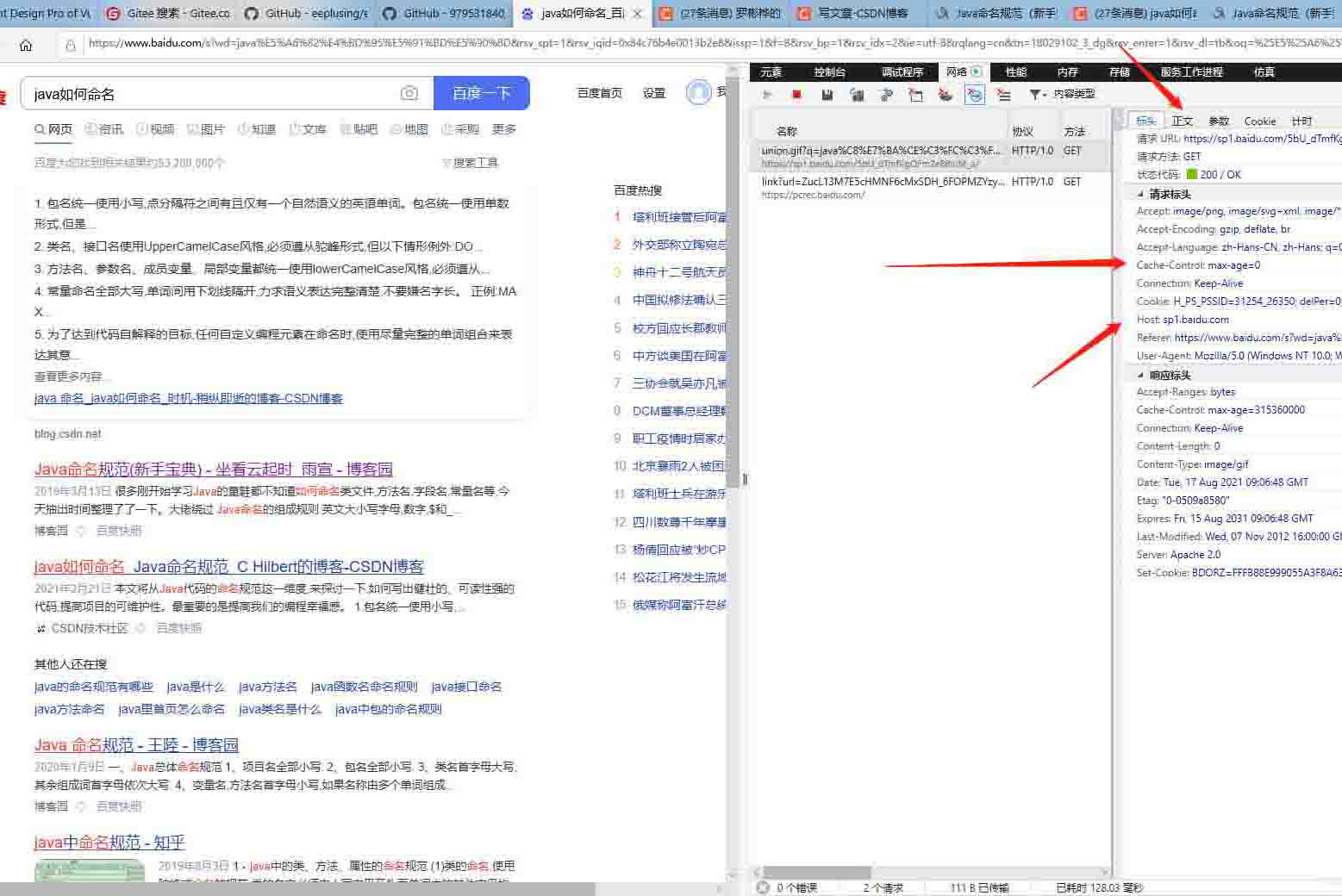1342x896 pixels.
Task: Open the Cookie tab in the details pane
Action: point(1259,121)
